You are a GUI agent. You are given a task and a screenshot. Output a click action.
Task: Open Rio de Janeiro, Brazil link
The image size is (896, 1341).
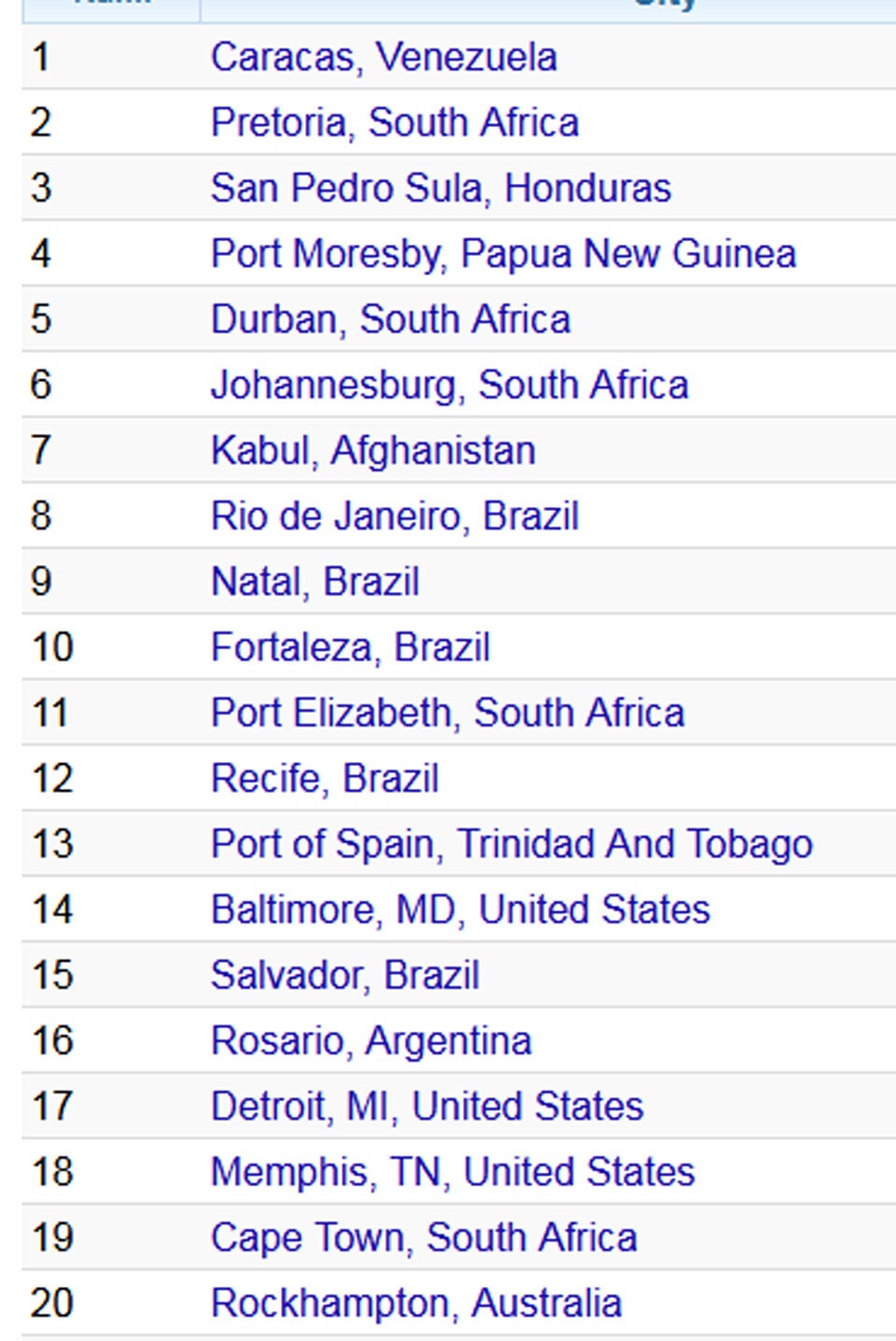(x=395, y=516)
